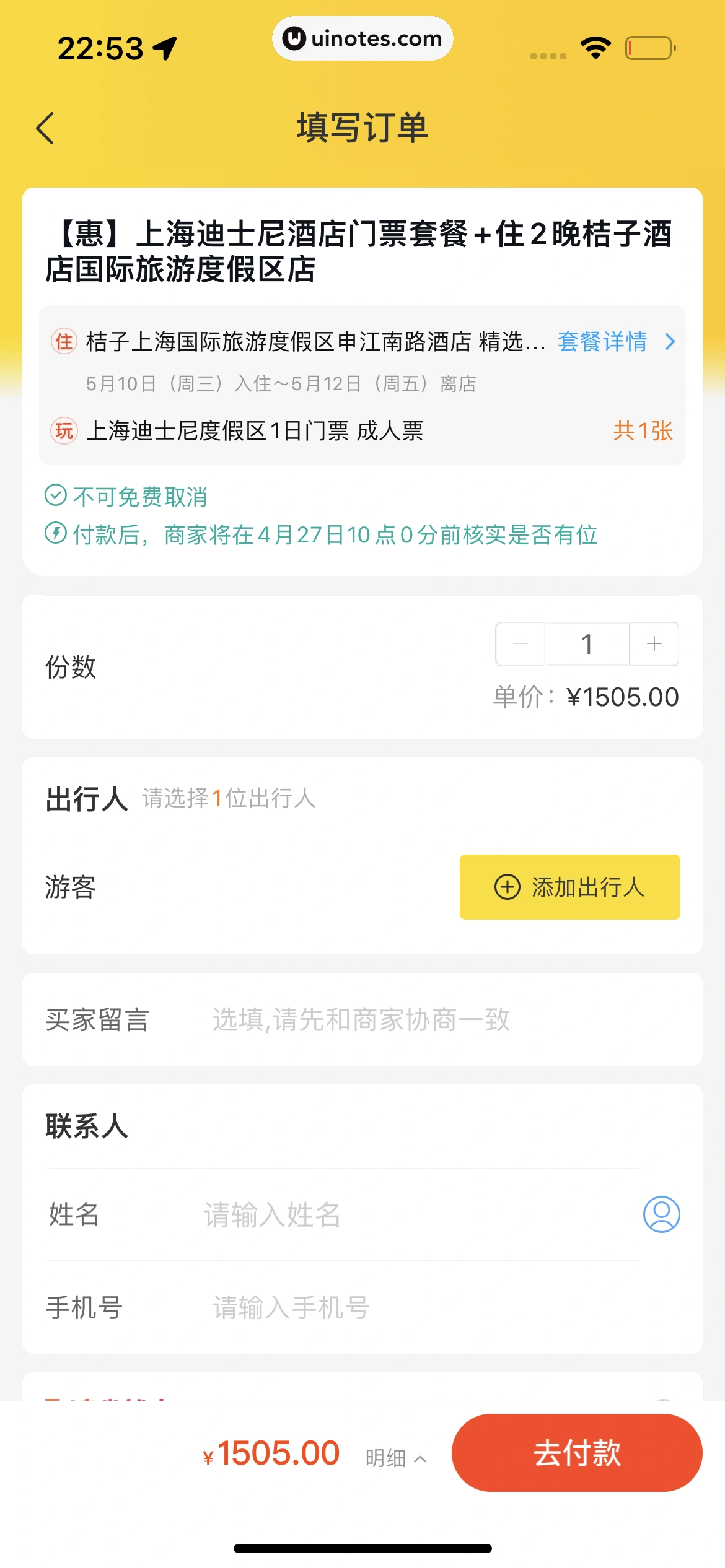Tap the back arrow icon

pyautogui.click(x=45, y=128)
